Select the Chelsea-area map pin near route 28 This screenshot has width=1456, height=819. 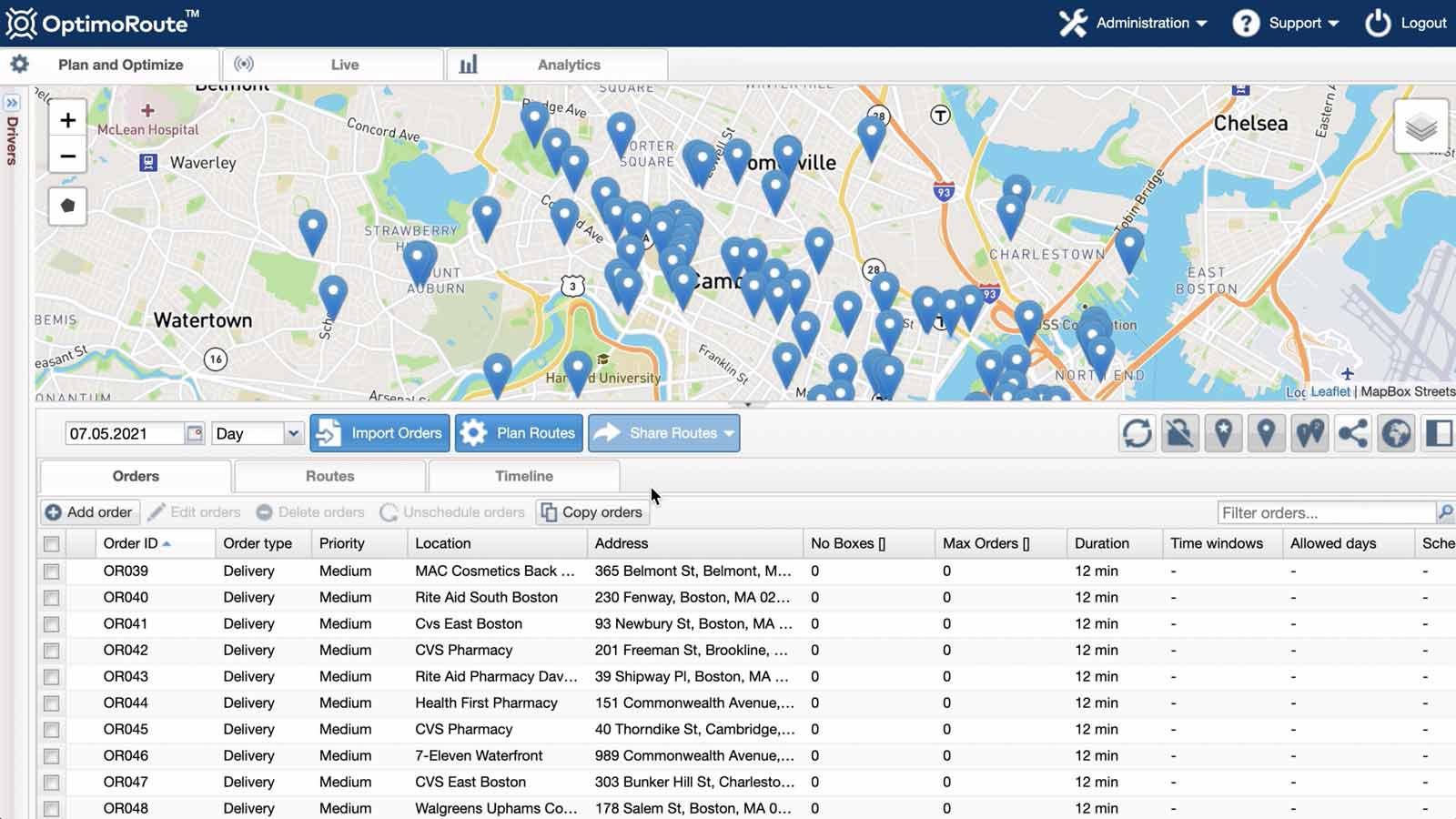[872, 138]
